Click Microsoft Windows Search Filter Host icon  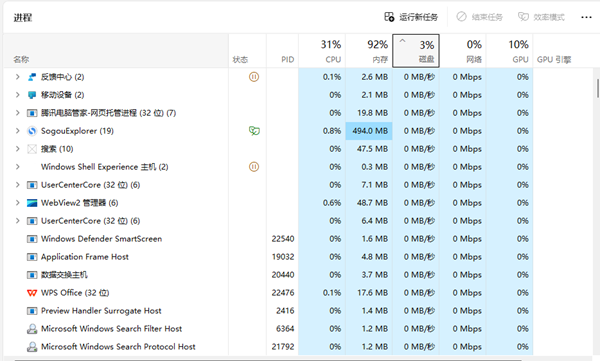click(x=32, y=329)
